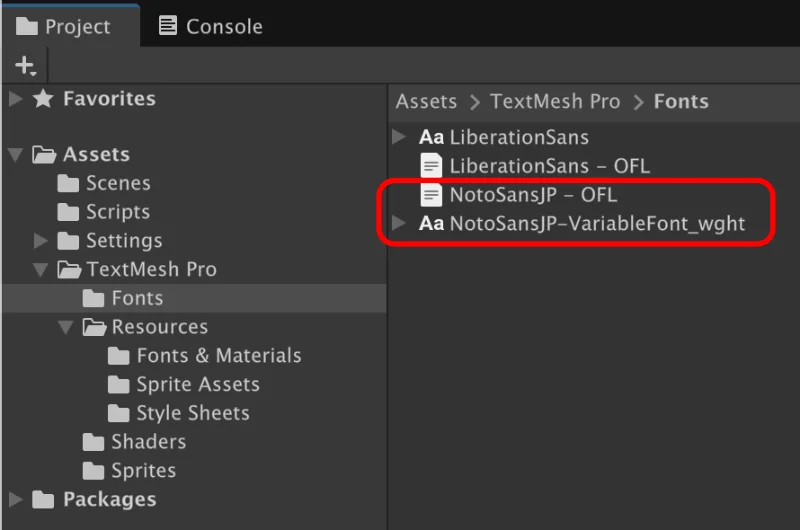Go to TextMesh Pro breadcrumb link
Viewport: 800px width, 530px height.
point(555,102)
